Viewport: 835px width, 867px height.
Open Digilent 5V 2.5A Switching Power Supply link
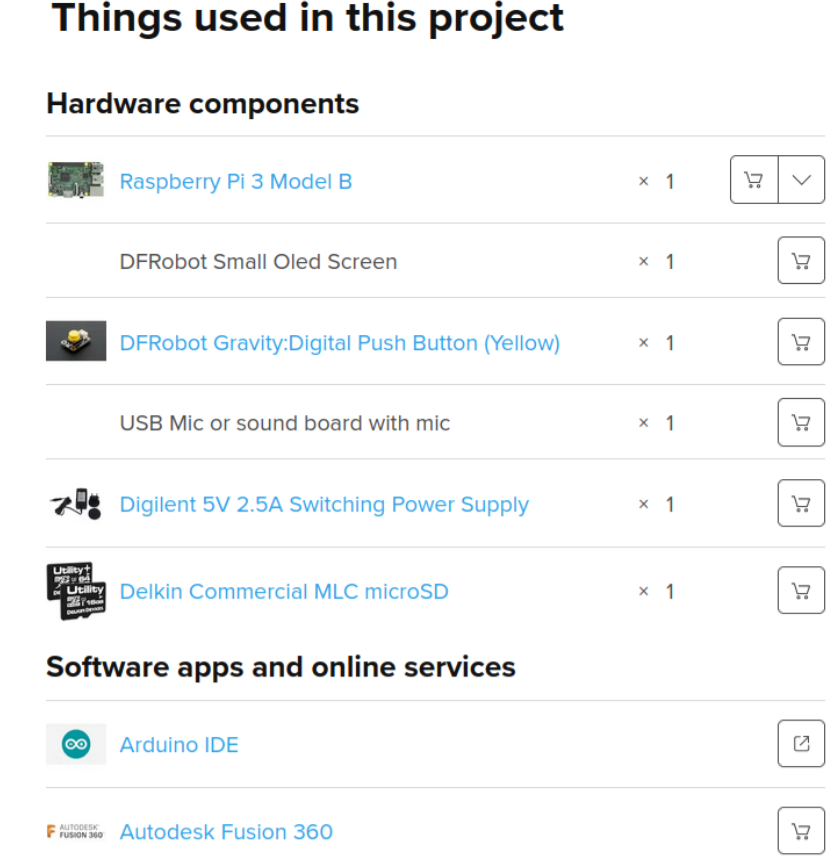click(324, 505)
